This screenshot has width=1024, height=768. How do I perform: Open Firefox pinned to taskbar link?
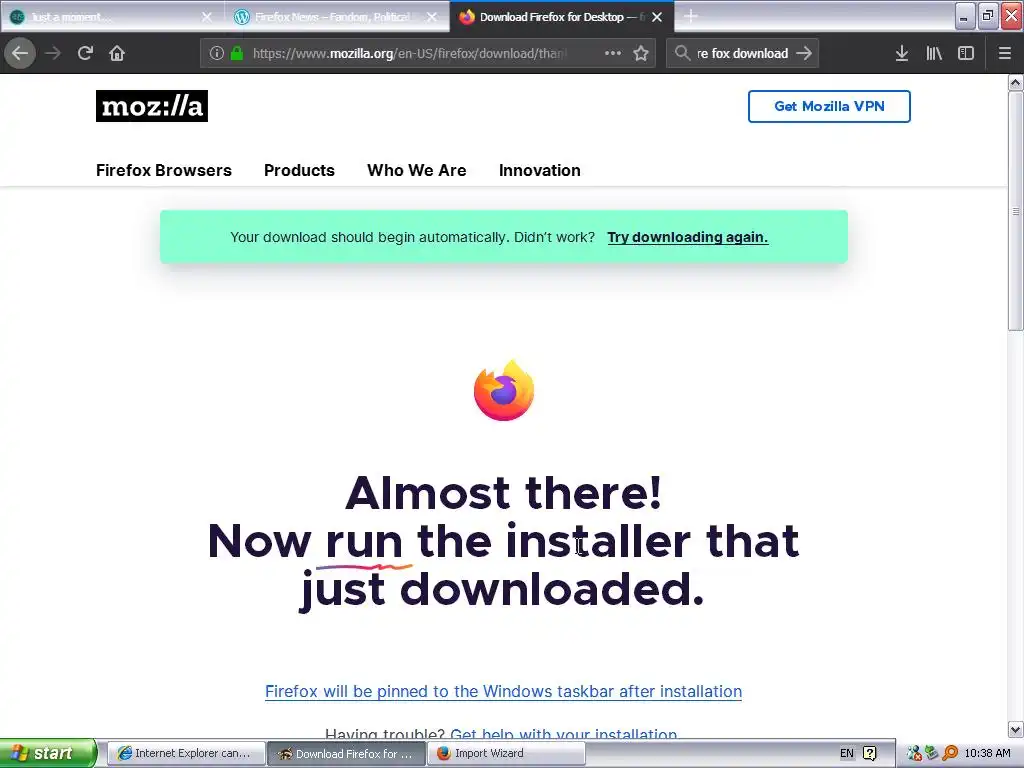click(x=504, y=692)
